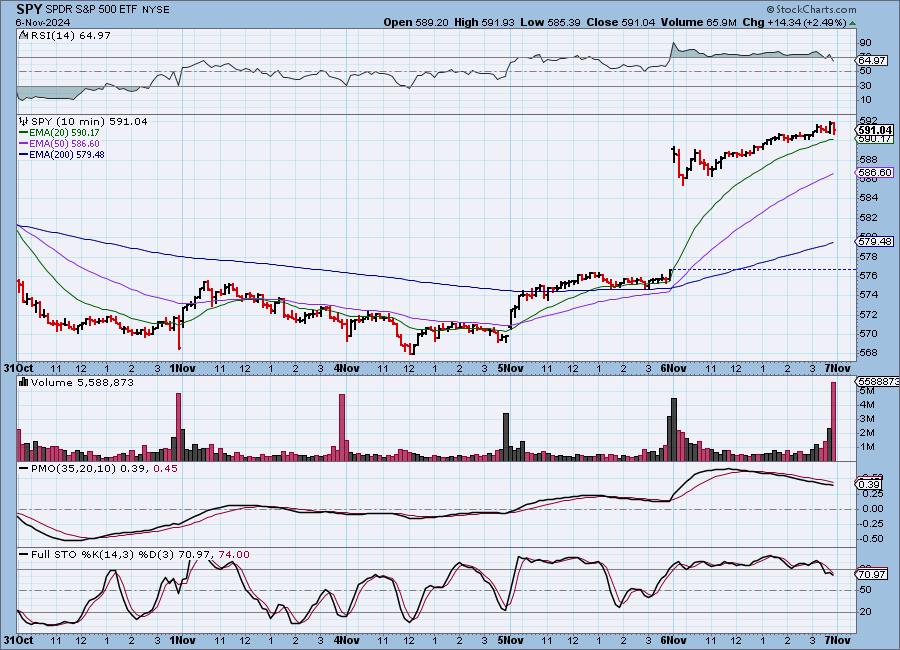This screenshot has height=650, width=900.
Task: Click the 20 level on stochastic axis
Action: coord(866,612)
